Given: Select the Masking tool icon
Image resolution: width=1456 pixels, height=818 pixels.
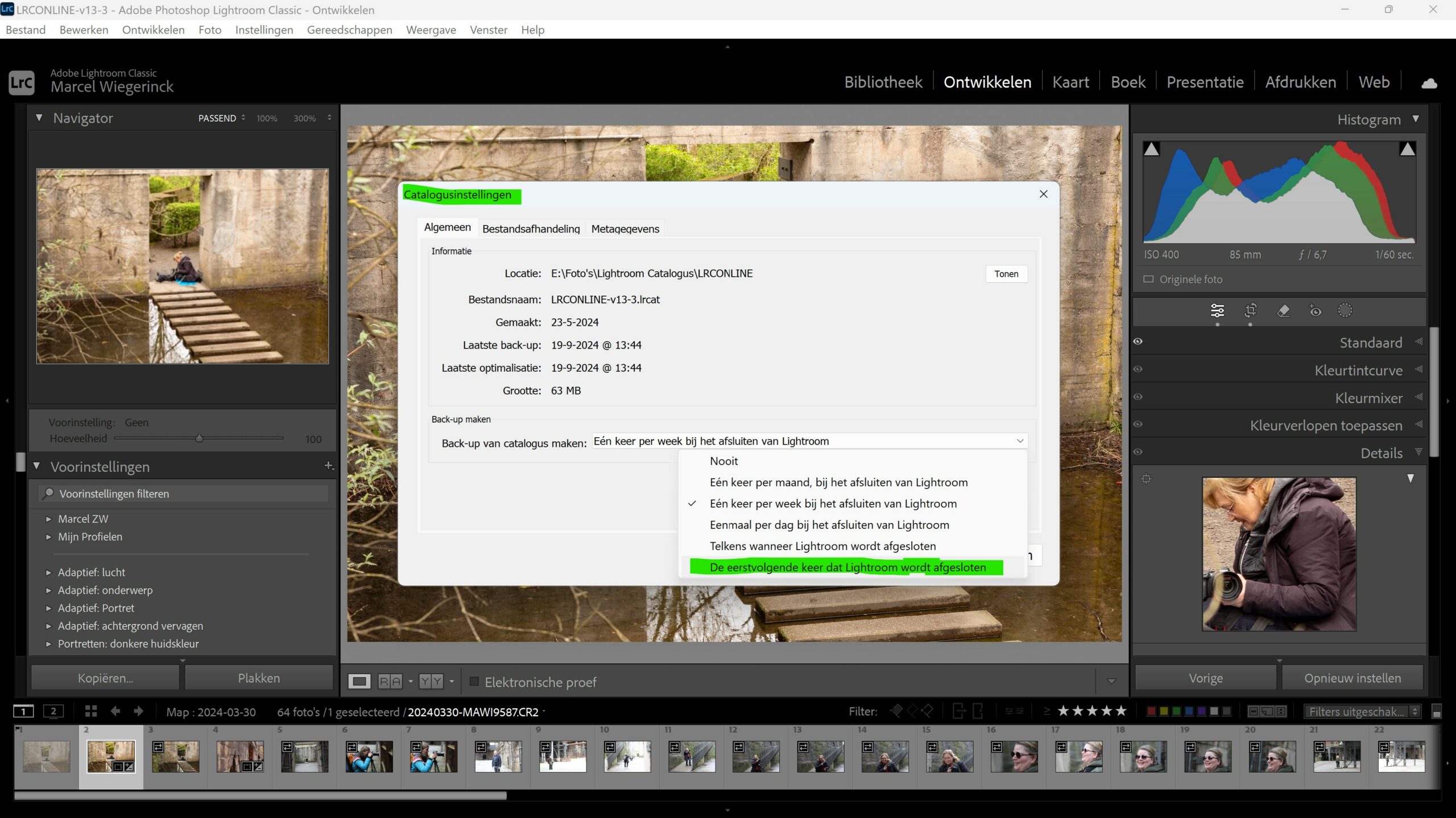Looking at the screenshot, I should (1345, 310).
